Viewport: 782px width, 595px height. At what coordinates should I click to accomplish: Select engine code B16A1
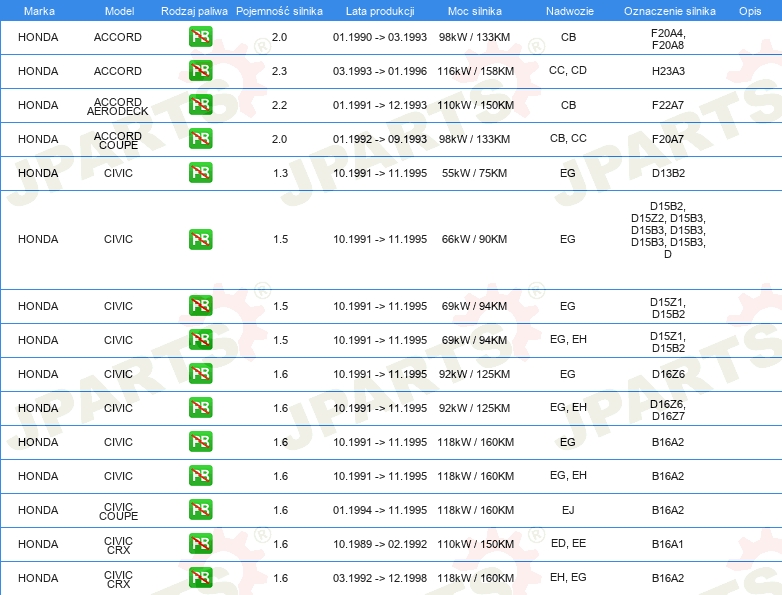point(668,544)
